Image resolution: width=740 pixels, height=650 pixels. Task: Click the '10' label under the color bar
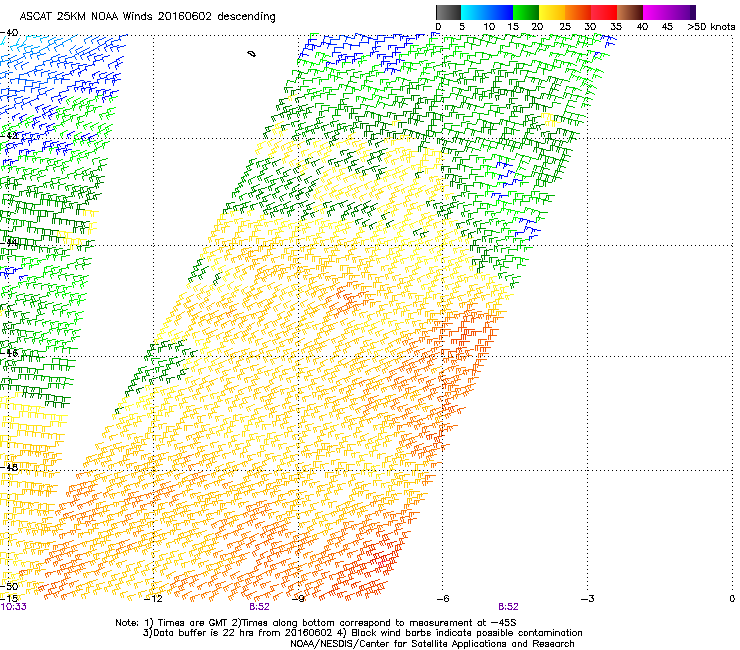489,26
